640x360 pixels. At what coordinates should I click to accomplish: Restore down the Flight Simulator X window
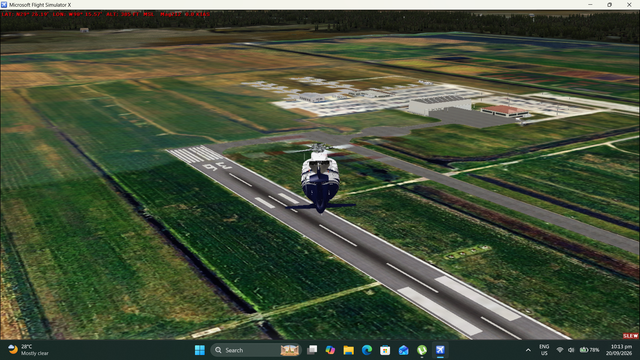[609, 5]
